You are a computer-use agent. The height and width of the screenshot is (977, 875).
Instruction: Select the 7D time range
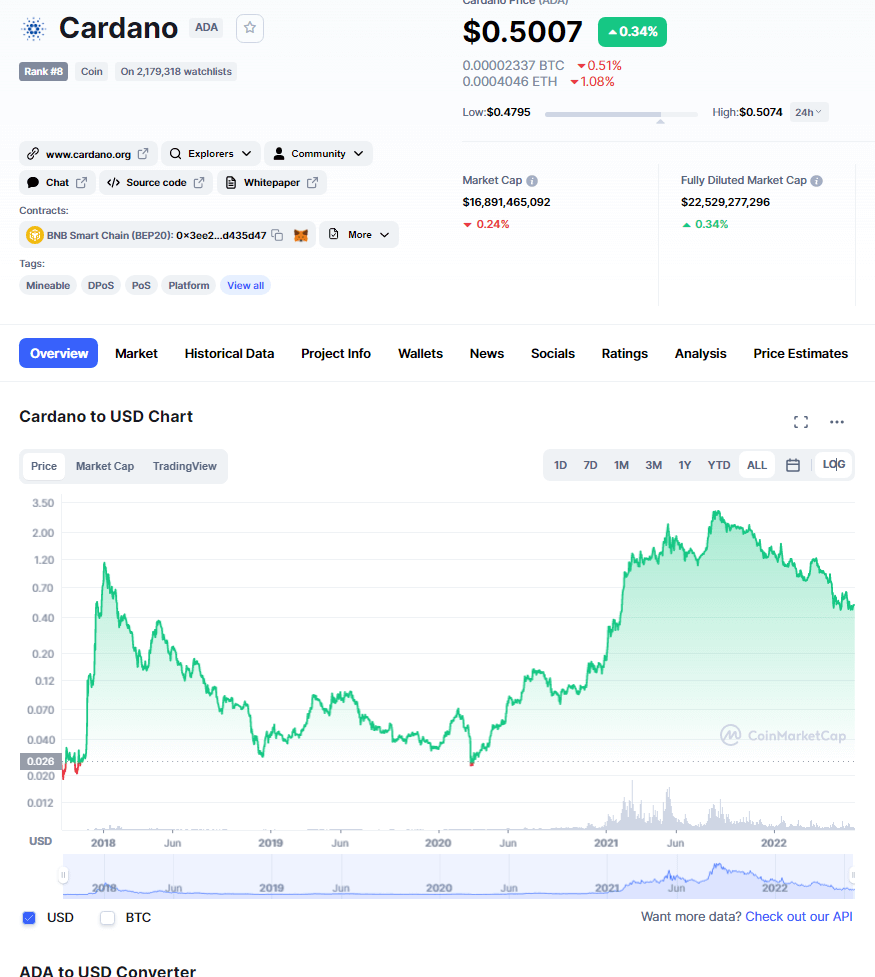(x=590, y=465)
